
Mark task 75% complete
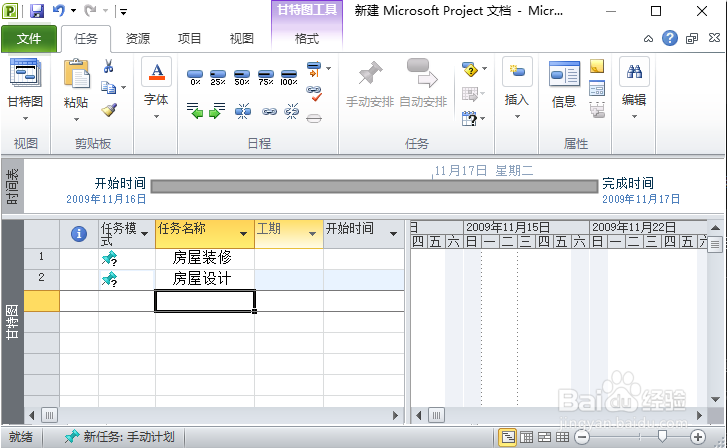(266, 77)
